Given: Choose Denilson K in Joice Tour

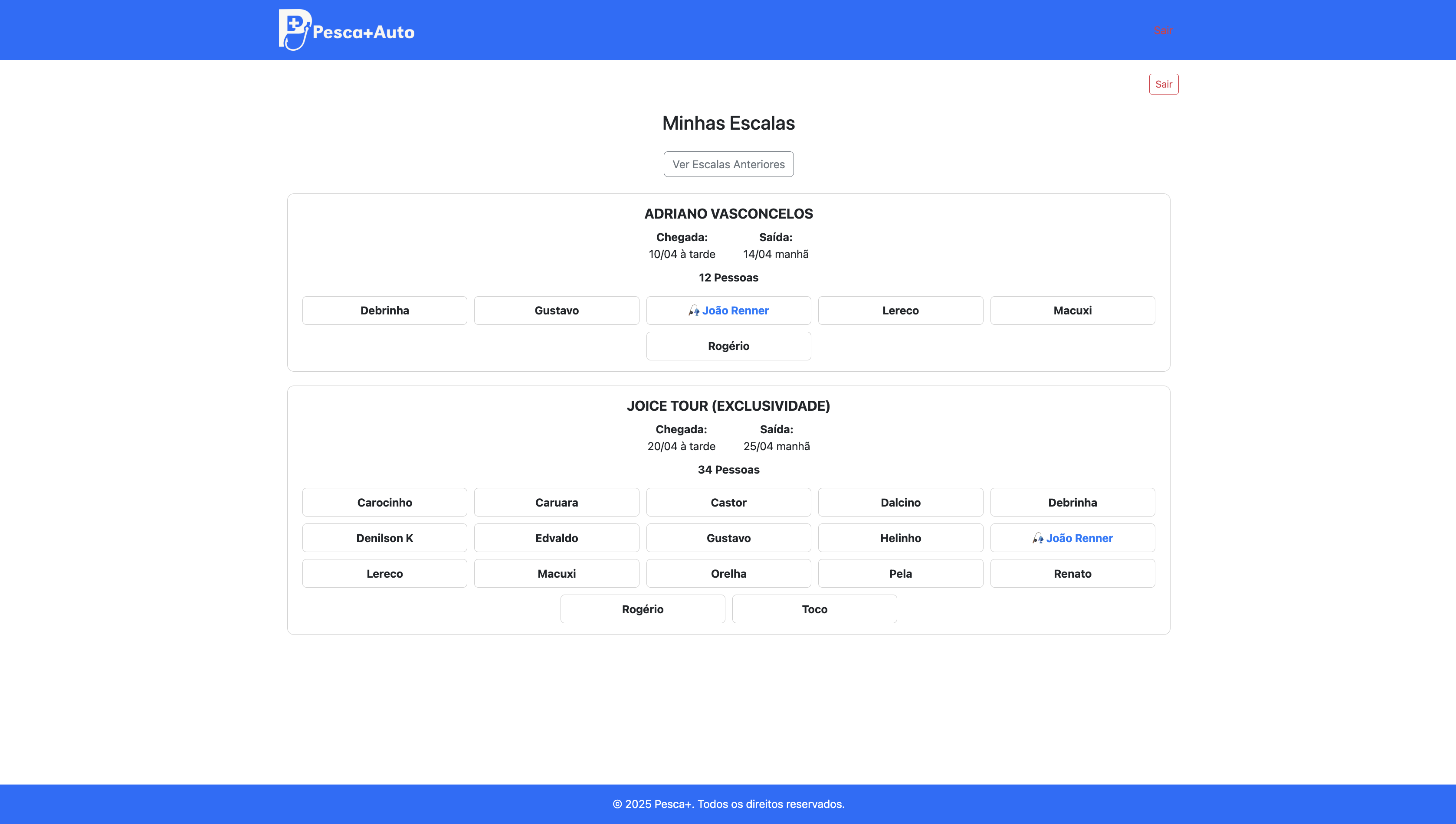Looking at the screenshot, I should pyautogui.click(x=384, y=538).
